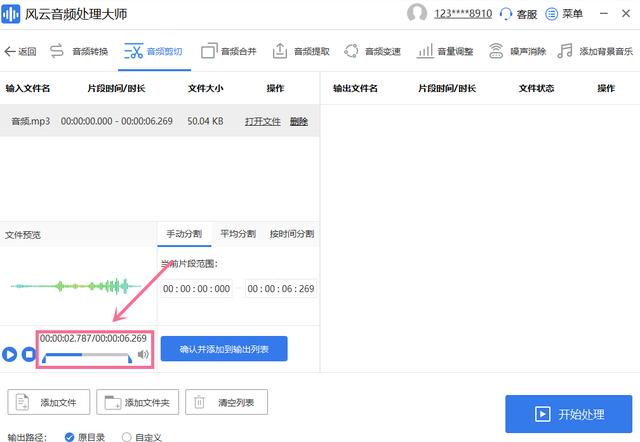Select the 音频变速 speed change tool
The width and height of the screenshot is (640, 442).
click(x=372, y=51)
